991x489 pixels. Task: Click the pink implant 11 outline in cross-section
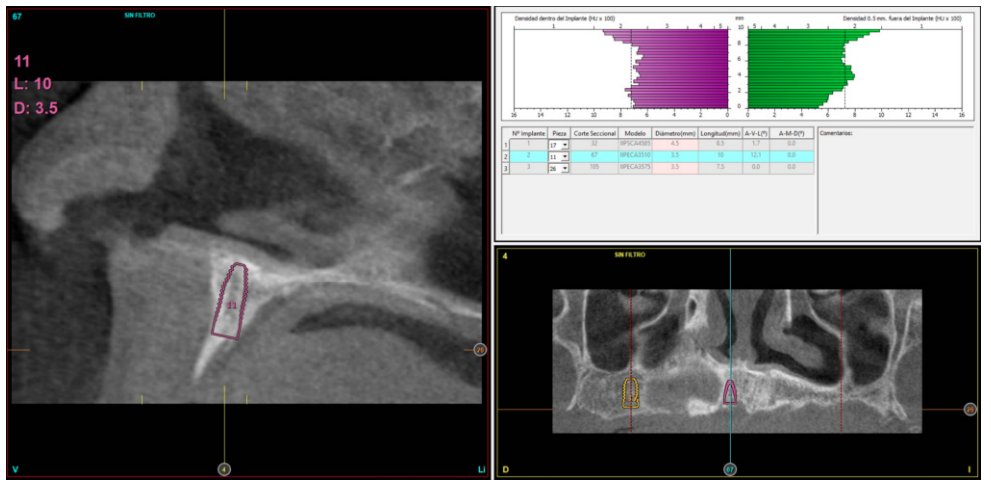point(231,302)
